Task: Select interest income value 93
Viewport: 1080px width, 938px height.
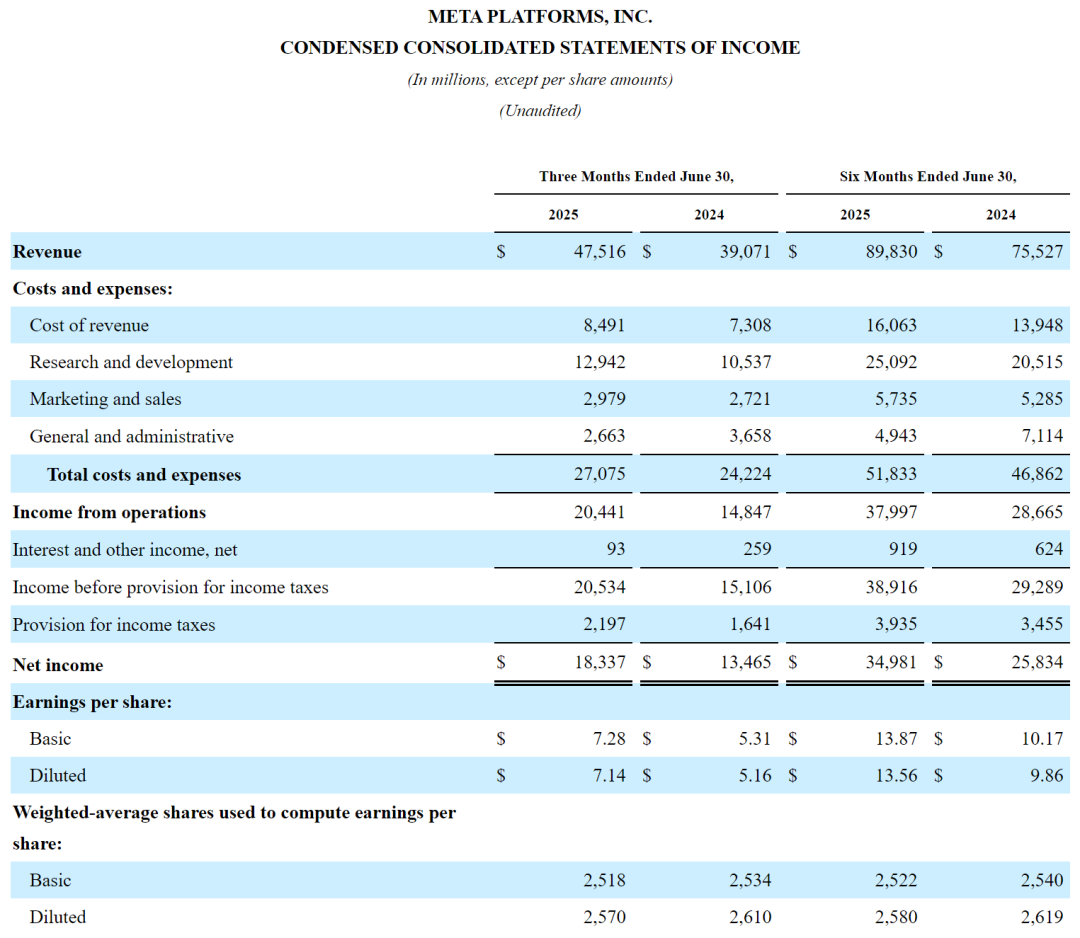Action: (x=616, y=549)
